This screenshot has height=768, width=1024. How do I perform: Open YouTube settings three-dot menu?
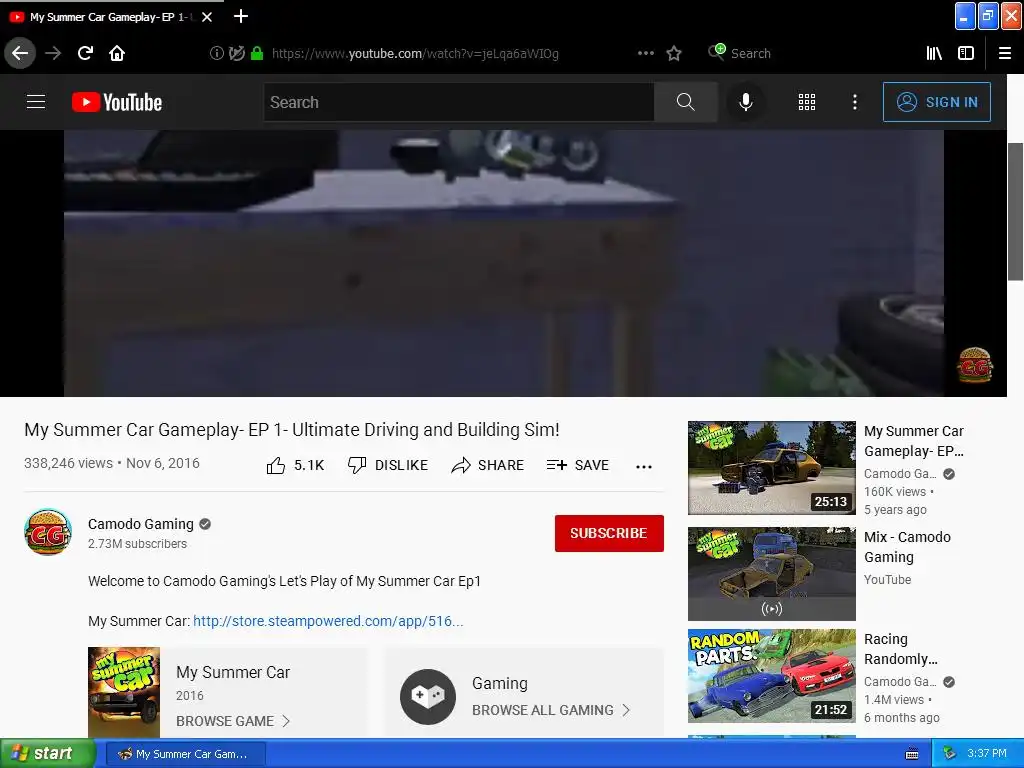(x=855, y=102)
